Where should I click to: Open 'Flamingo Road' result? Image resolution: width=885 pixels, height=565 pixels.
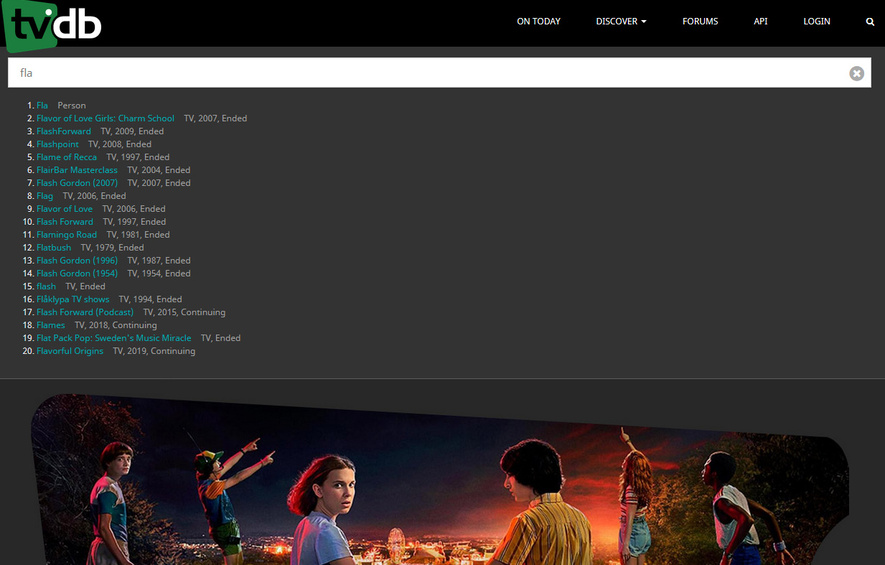click(x=67, y=235)
